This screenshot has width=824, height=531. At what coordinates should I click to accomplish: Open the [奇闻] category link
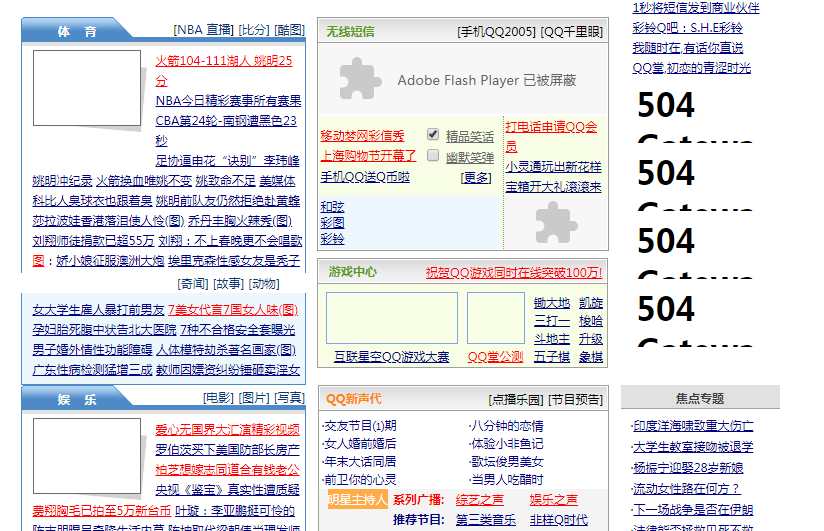tap(193, 284)
